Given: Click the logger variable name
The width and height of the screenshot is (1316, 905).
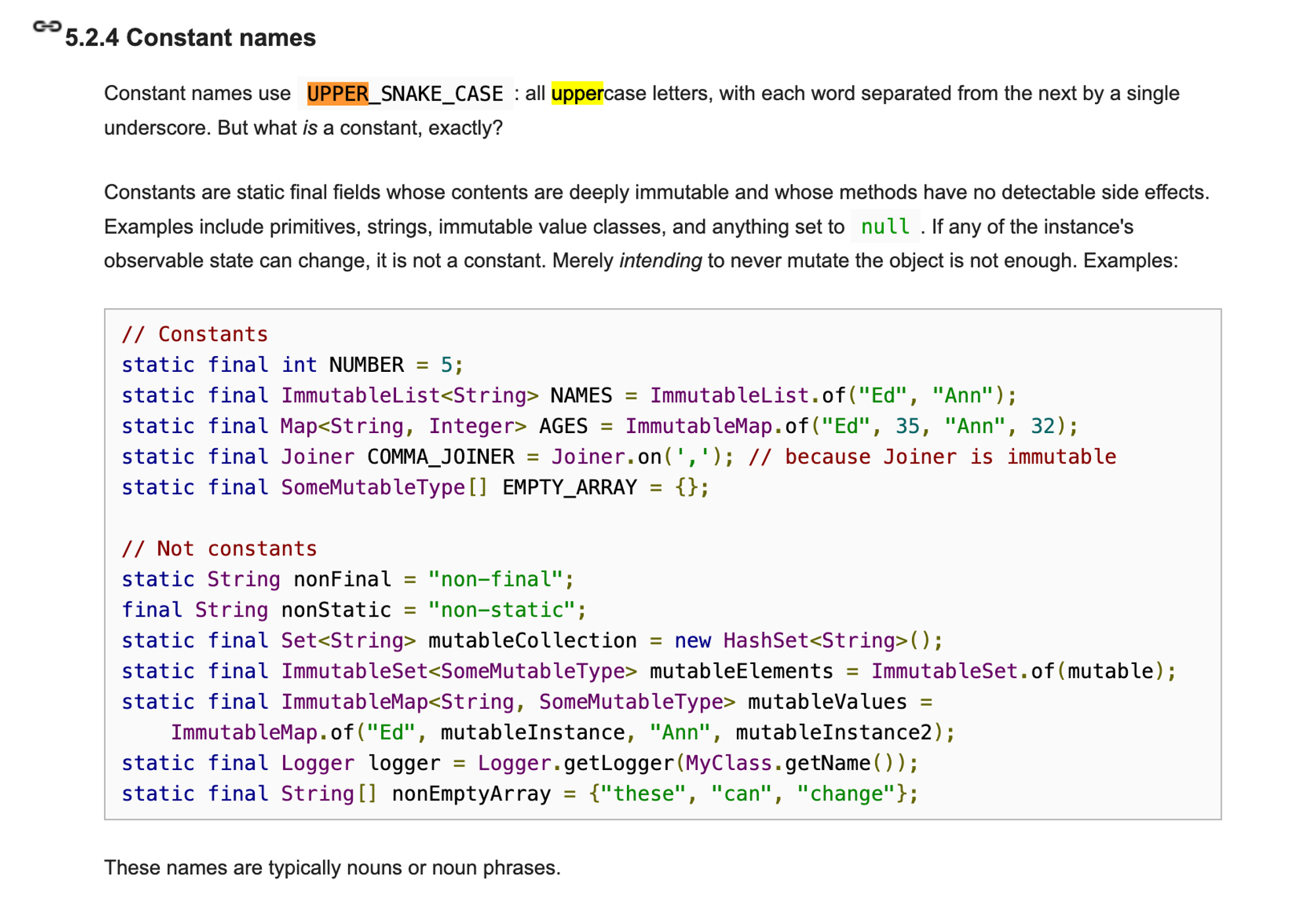Looking at the screenshot, I should pos(404,763).
